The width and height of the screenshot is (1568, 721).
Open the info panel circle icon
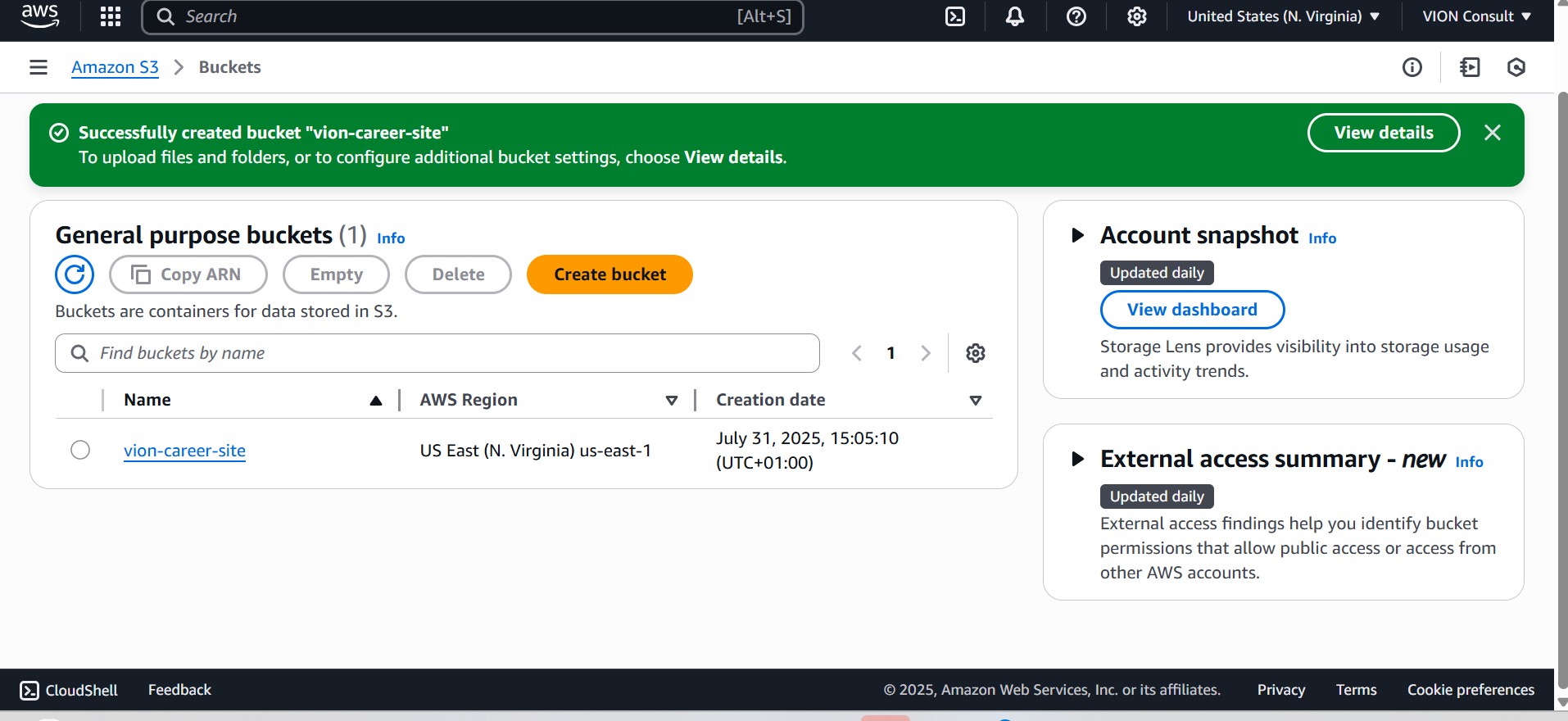click(1412, 67)
